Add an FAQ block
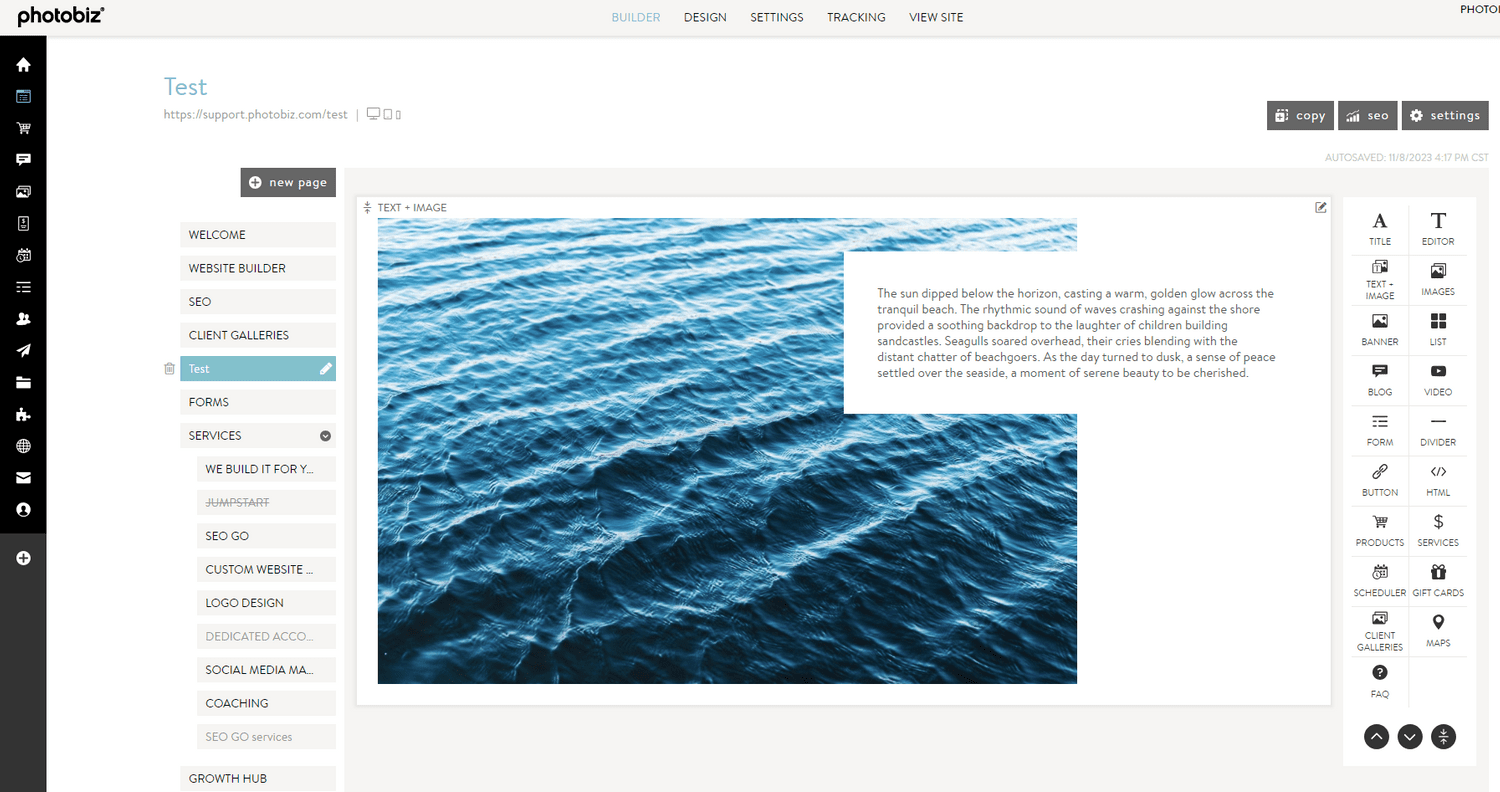This screenshot has width=1500, height=792. (1380, 680)
